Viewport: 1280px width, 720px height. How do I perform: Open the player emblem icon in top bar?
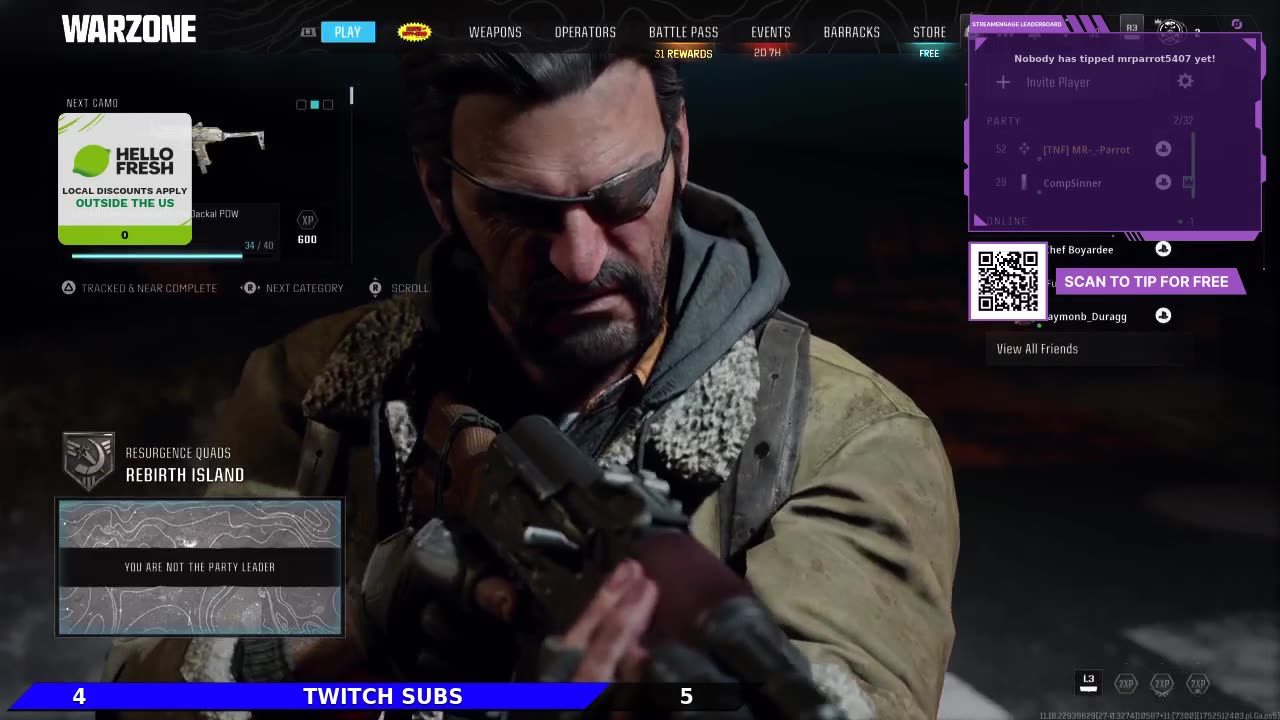point(1171,31)
